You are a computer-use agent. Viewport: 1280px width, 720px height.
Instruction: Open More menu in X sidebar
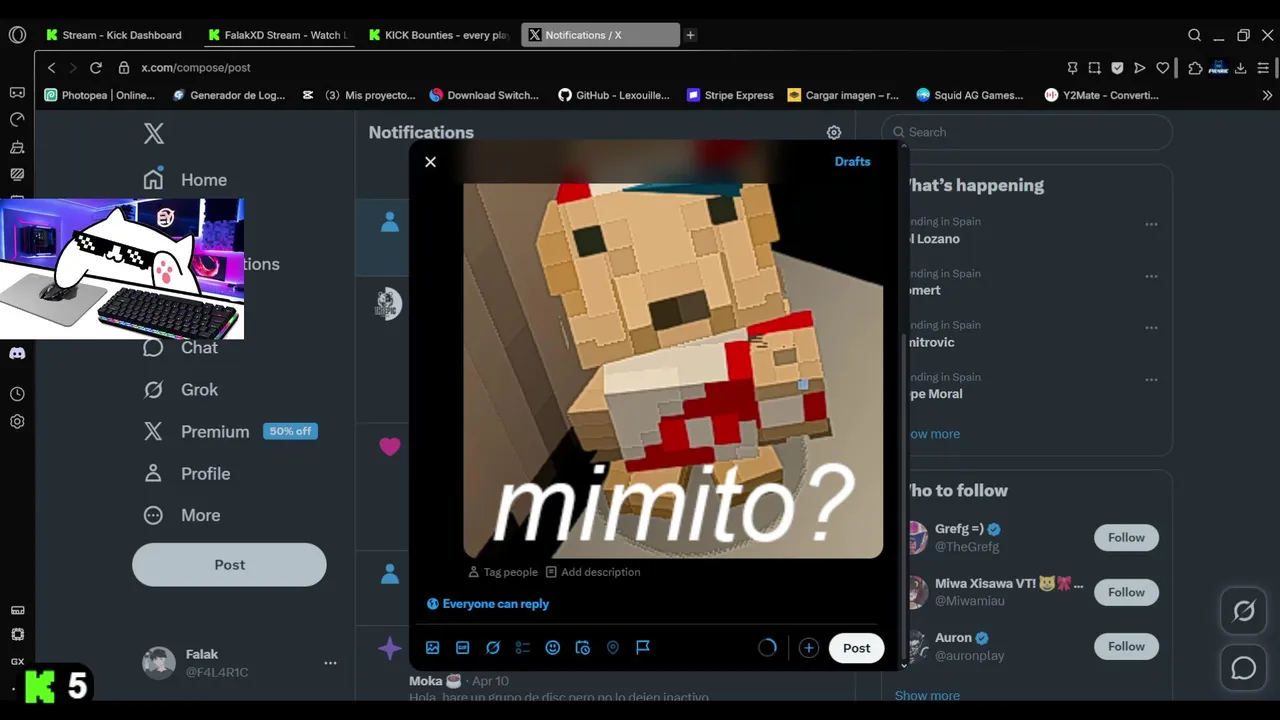click(x=182, y=516)
